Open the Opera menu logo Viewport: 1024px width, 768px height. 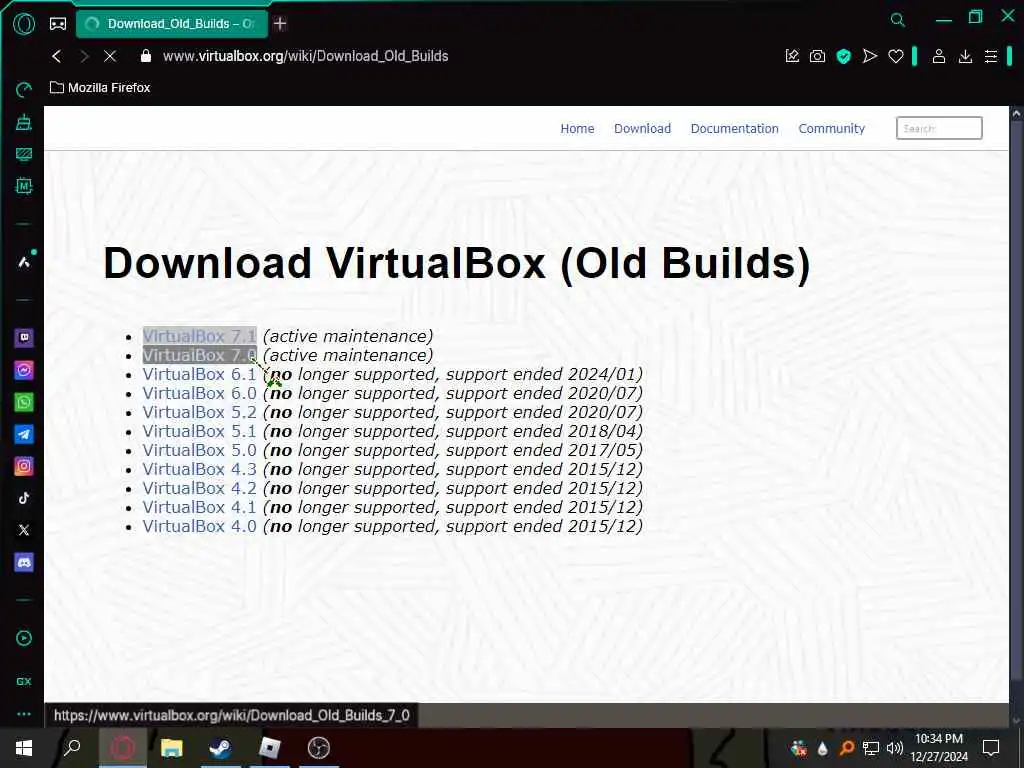[24, 24]
